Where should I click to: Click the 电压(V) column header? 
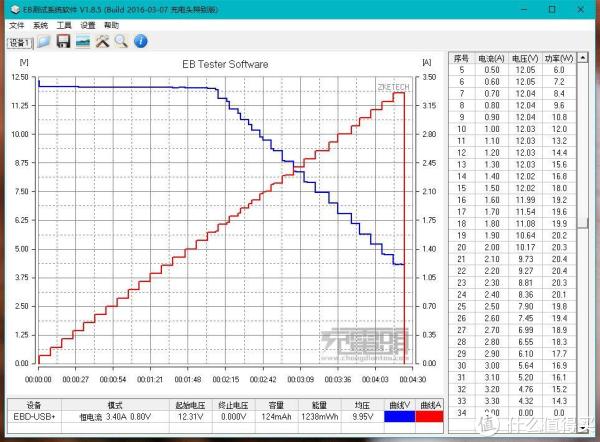pos(525,58)
